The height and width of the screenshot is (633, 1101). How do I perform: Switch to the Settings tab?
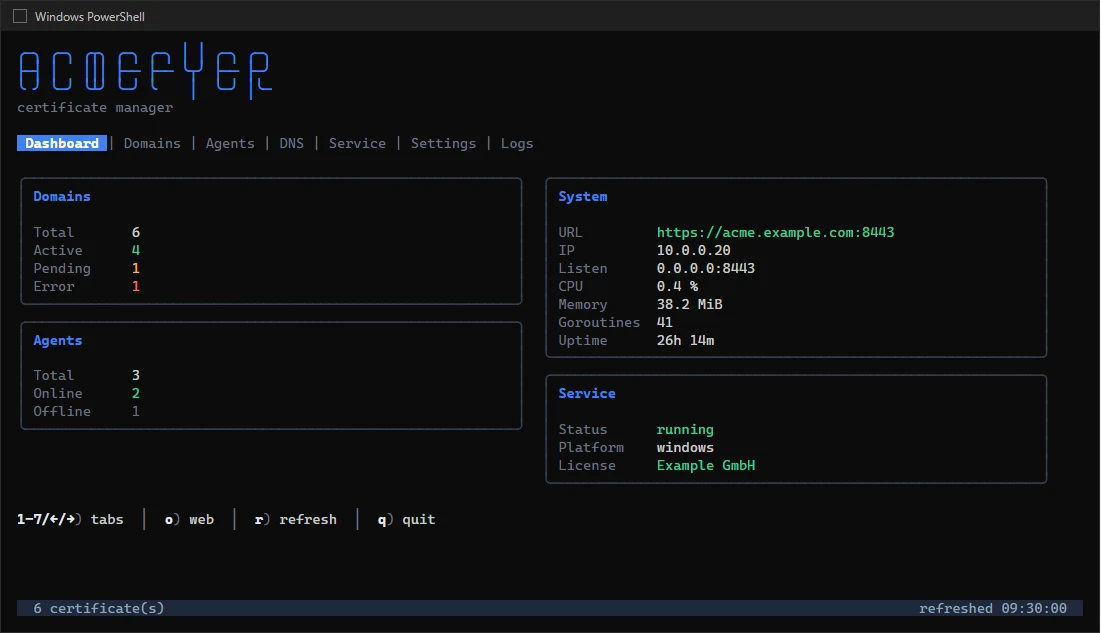point(443,143)
